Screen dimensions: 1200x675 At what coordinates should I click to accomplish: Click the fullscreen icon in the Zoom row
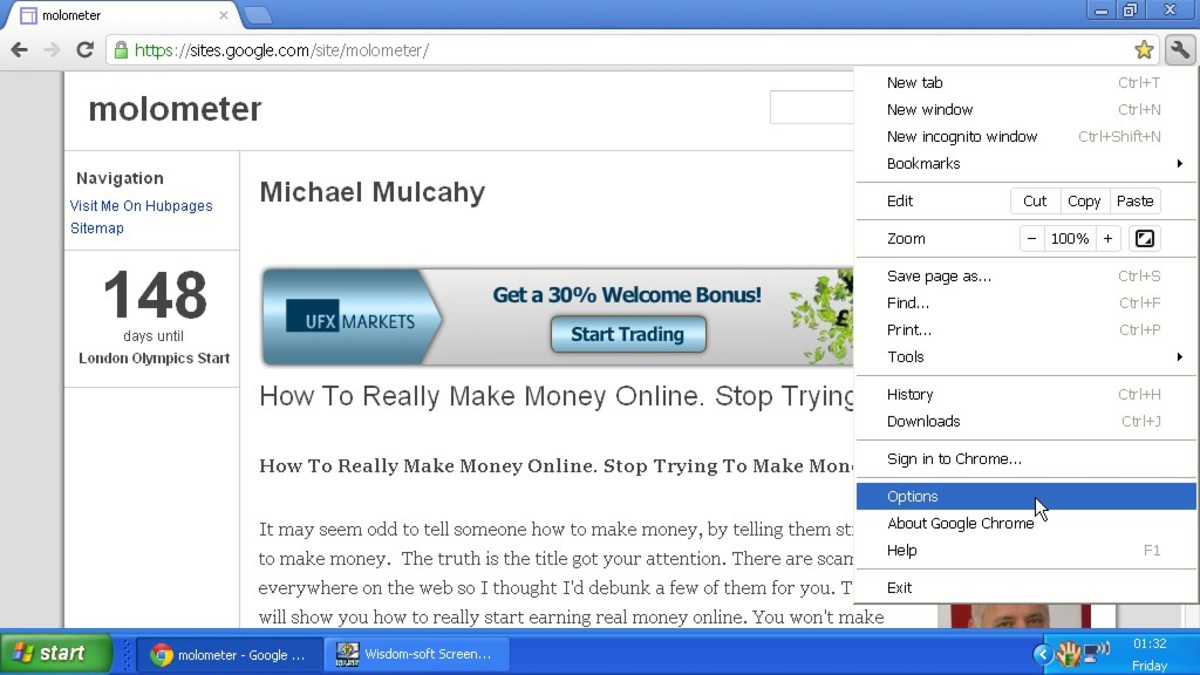click(x=1146, y=238)
